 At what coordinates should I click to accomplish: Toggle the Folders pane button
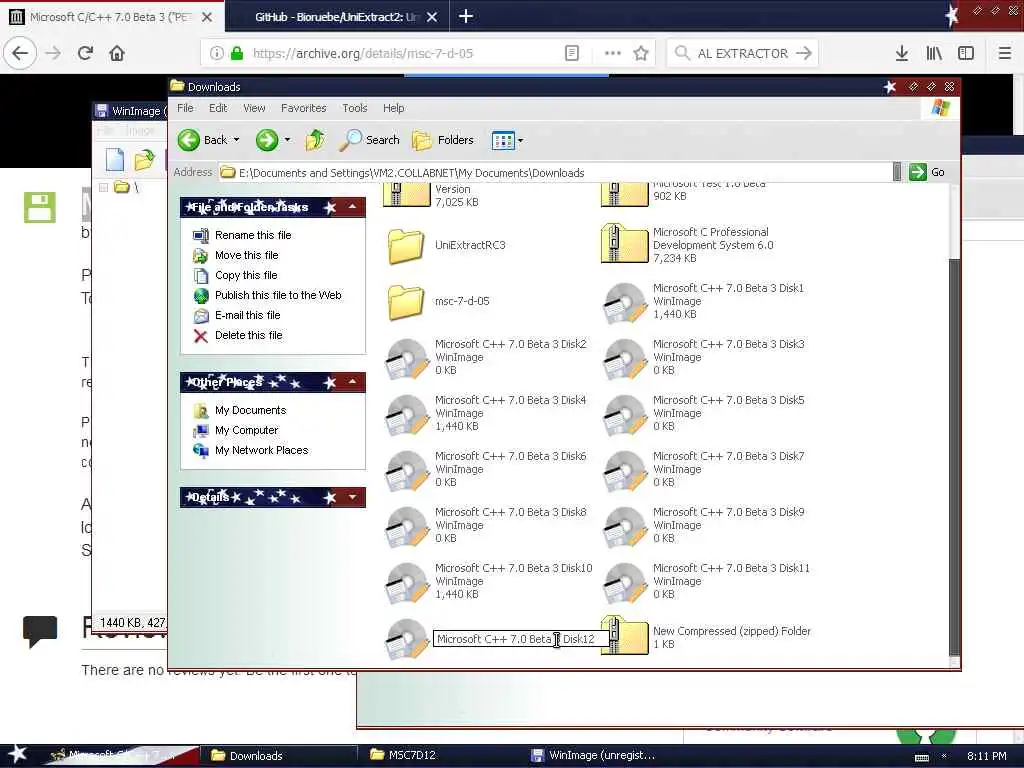click(x=443, y=140)
